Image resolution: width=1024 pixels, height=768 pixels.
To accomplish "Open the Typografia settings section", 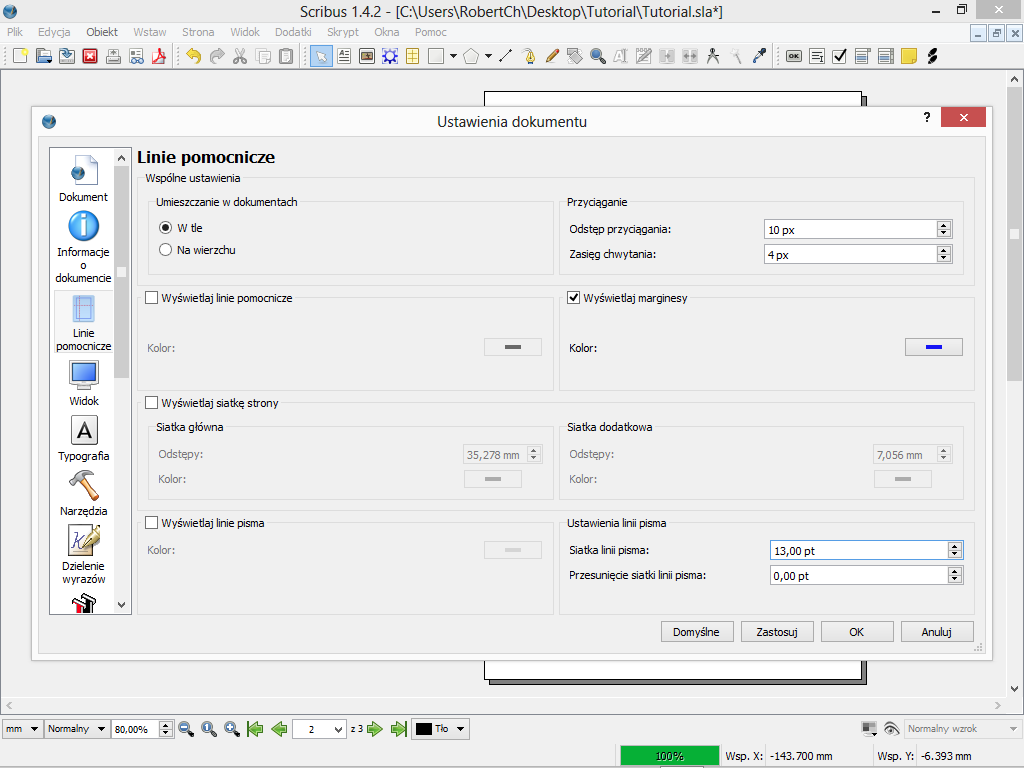I will click(84, 431).
